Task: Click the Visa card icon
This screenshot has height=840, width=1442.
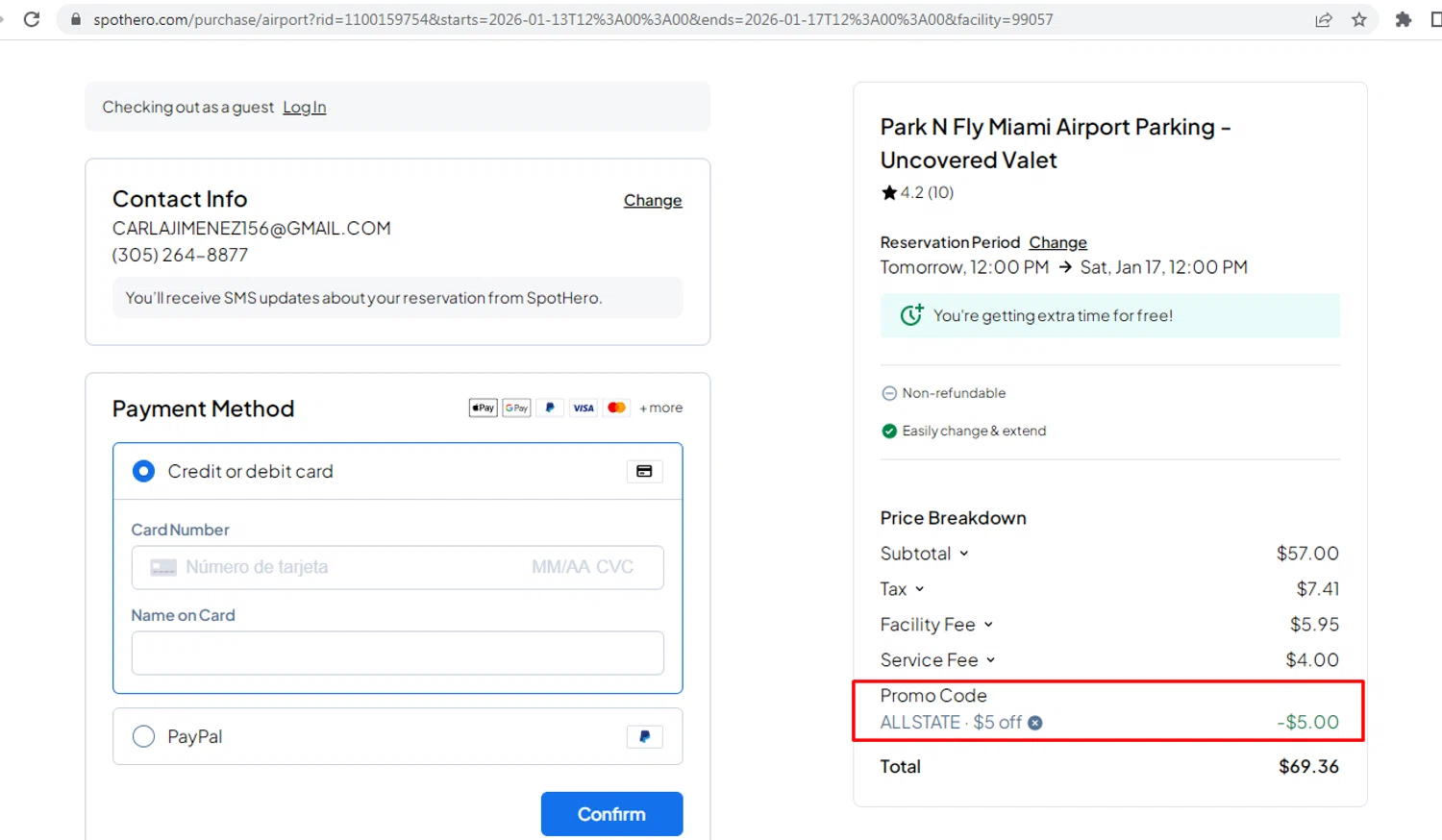Action: [x=584, y=408]
